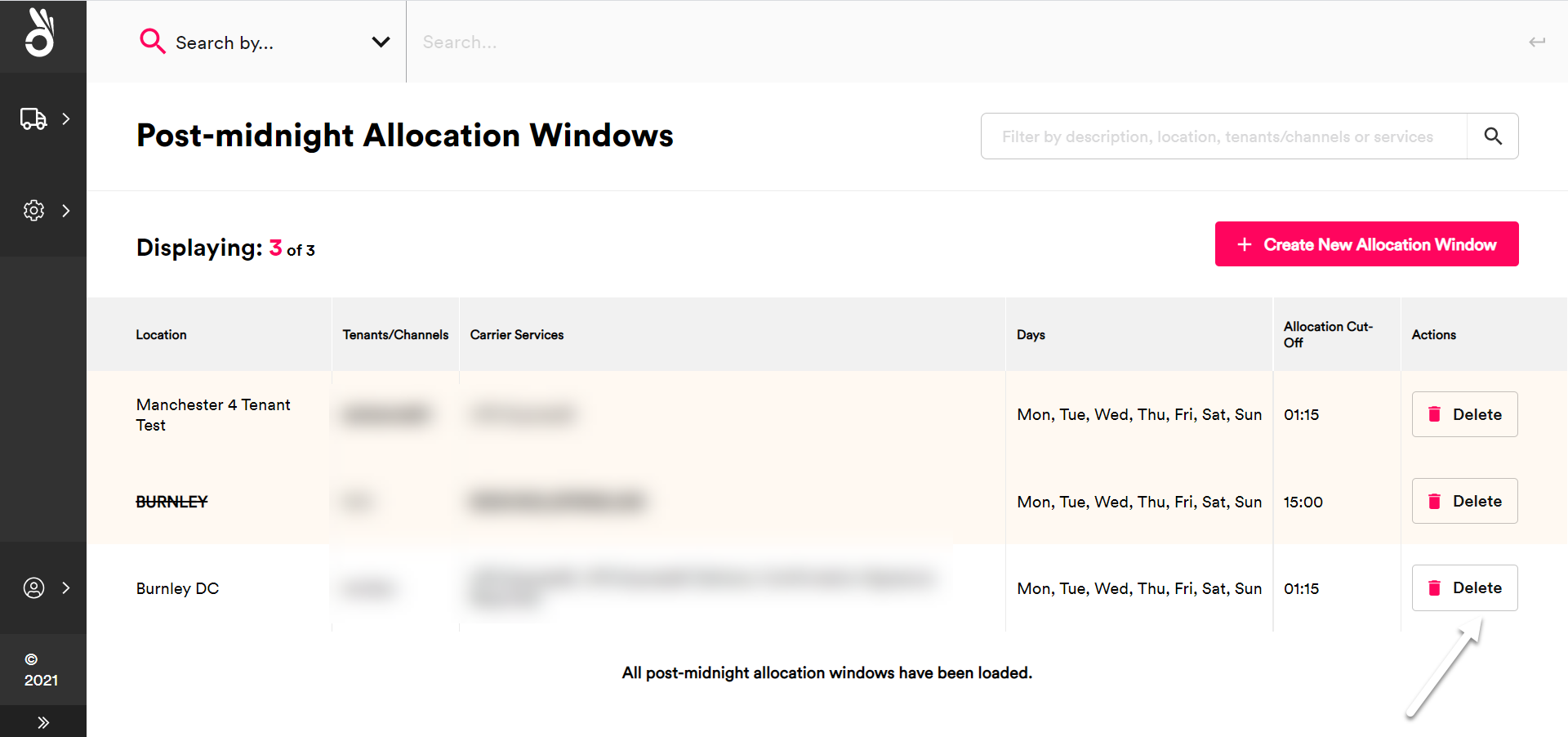Create New Allocation Window button

1366,244
